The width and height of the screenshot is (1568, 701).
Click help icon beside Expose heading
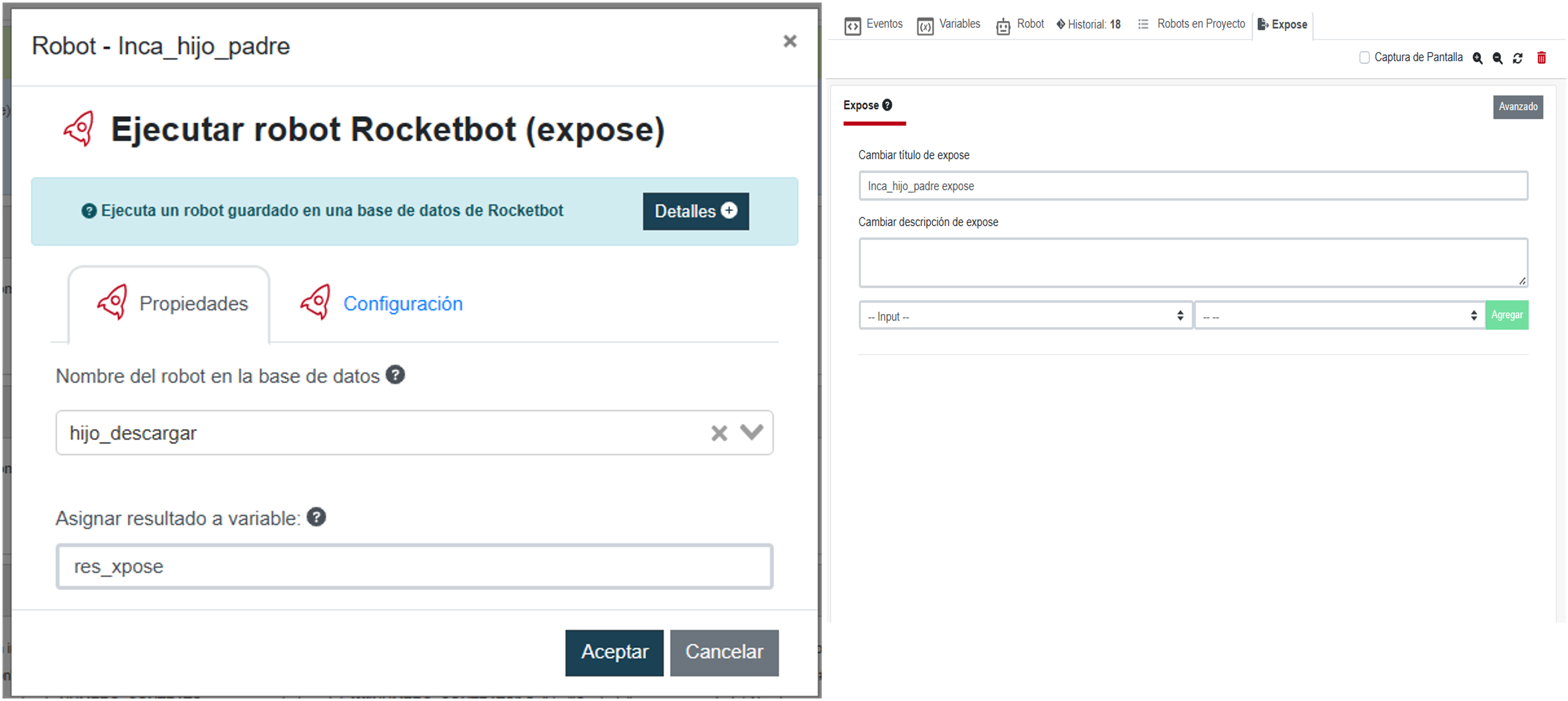888,105
